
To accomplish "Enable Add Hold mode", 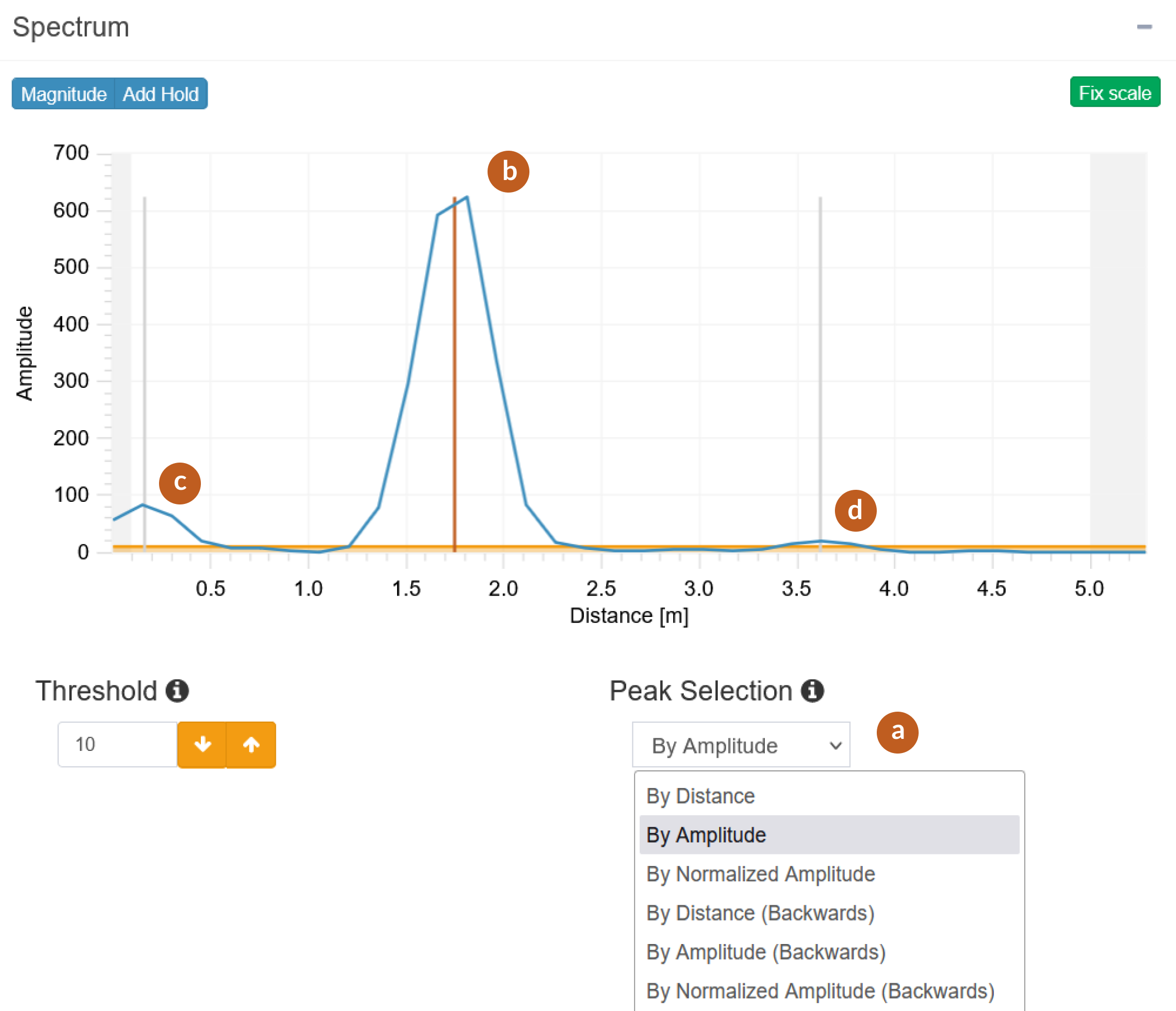I will 161,94.
